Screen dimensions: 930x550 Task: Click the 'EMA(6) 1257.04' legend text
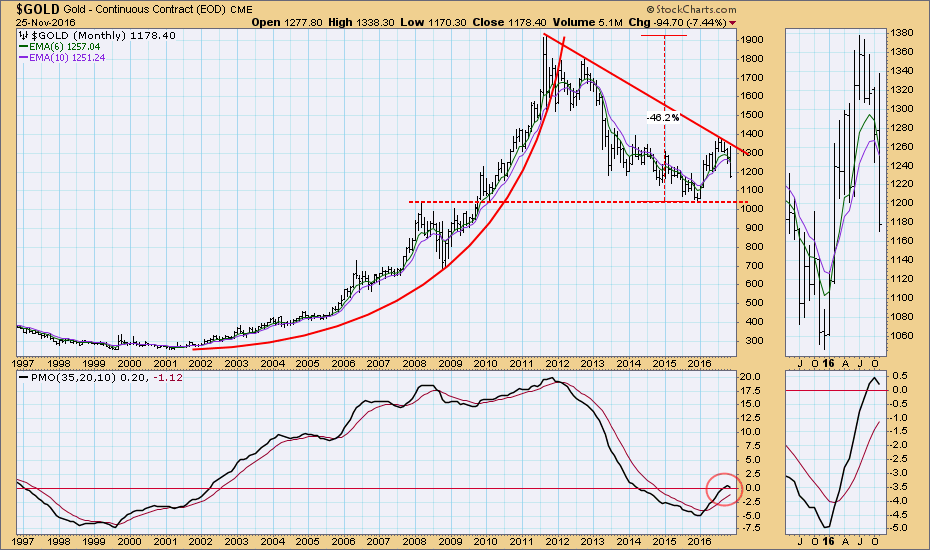(x=64, y=46)
